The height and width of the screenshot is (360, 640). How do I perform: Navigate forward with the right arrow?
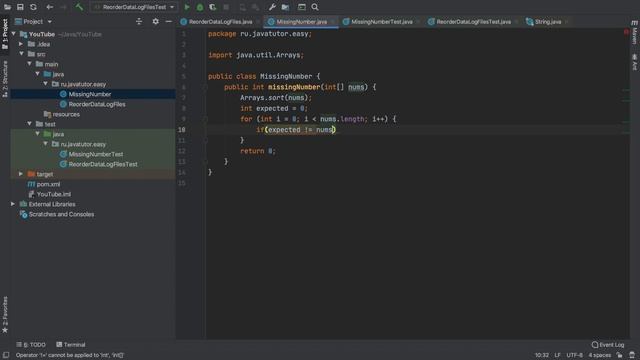63,7
